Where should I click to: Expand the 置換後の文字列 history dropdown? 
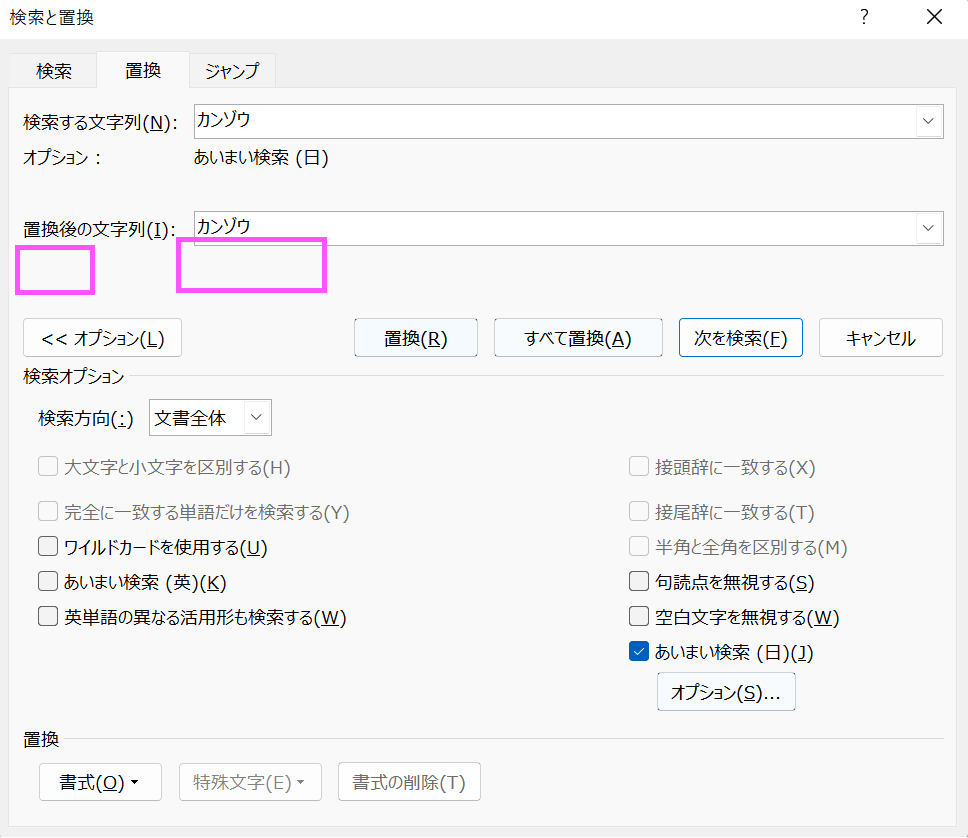point(928,228)
